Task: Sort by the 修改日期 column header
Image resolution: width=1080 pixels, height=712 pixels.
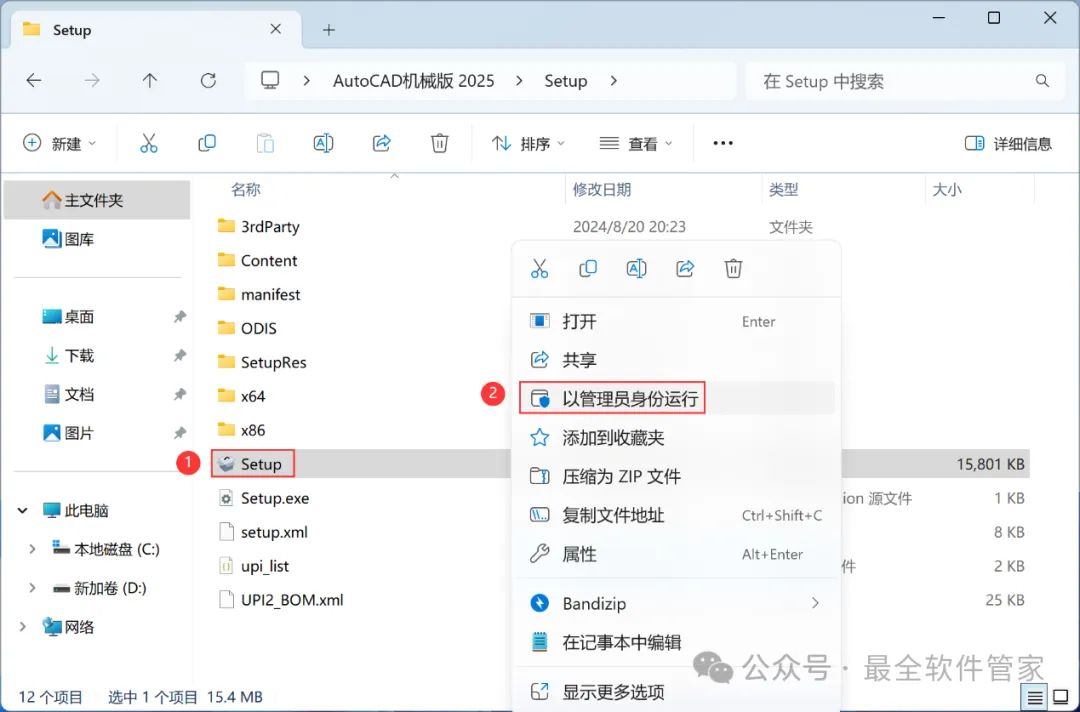Action: point(601,189)
